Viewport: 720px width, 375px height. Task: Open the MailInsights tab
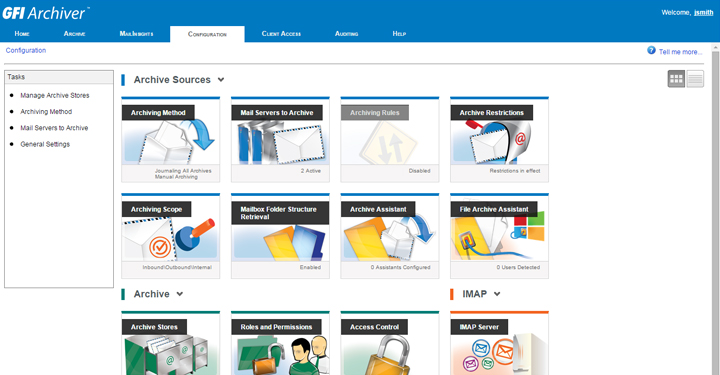pos(136,34)
